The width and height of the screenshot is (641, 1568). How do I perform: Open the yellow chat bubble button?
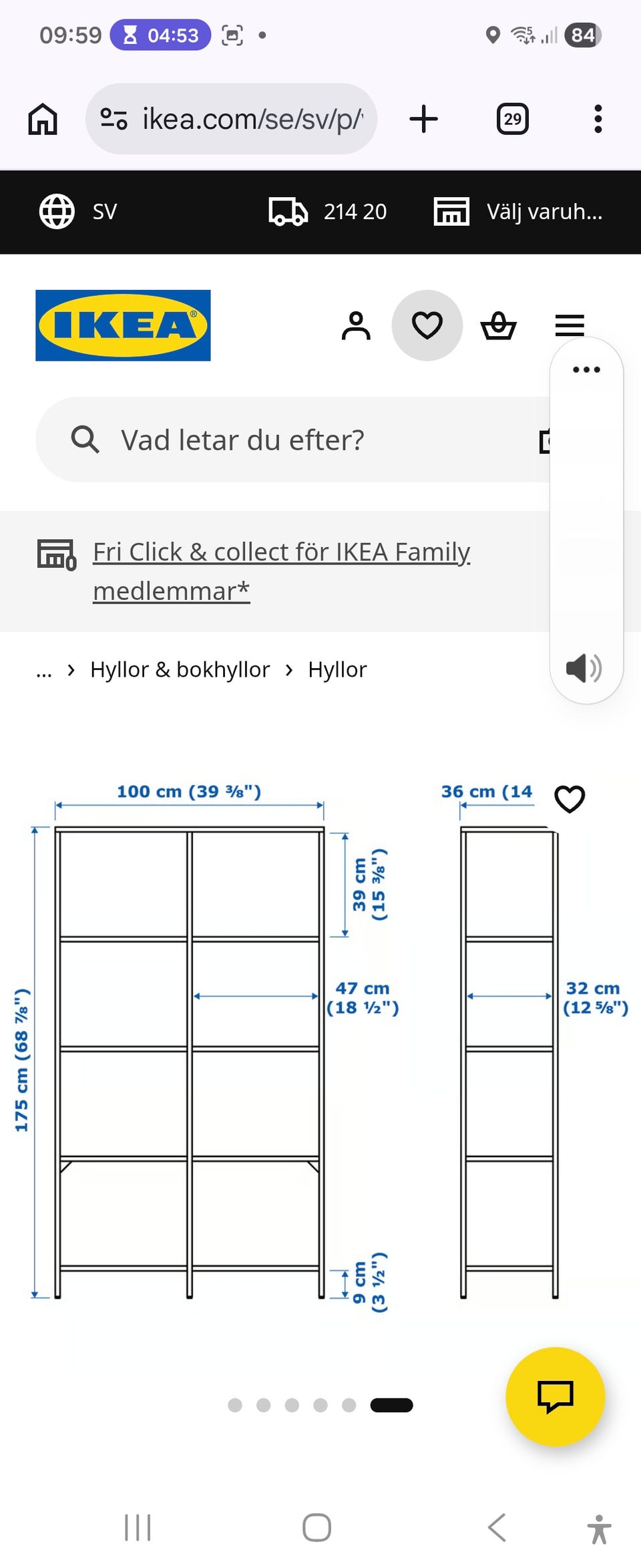tap(555, 1396)
